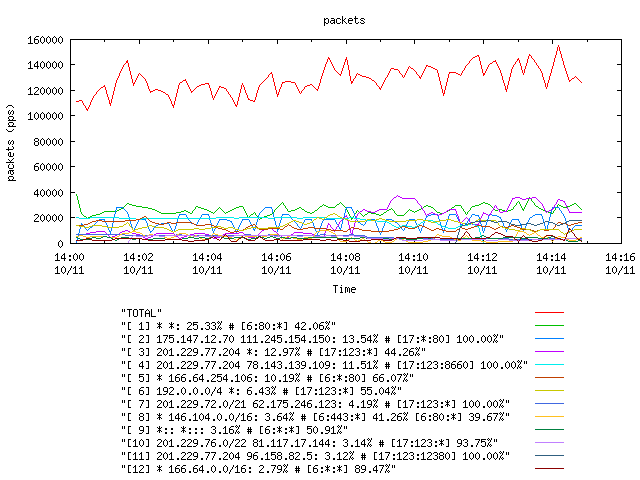
Task: Click the 60000 y-axis tick value
Action: (48, 167)
